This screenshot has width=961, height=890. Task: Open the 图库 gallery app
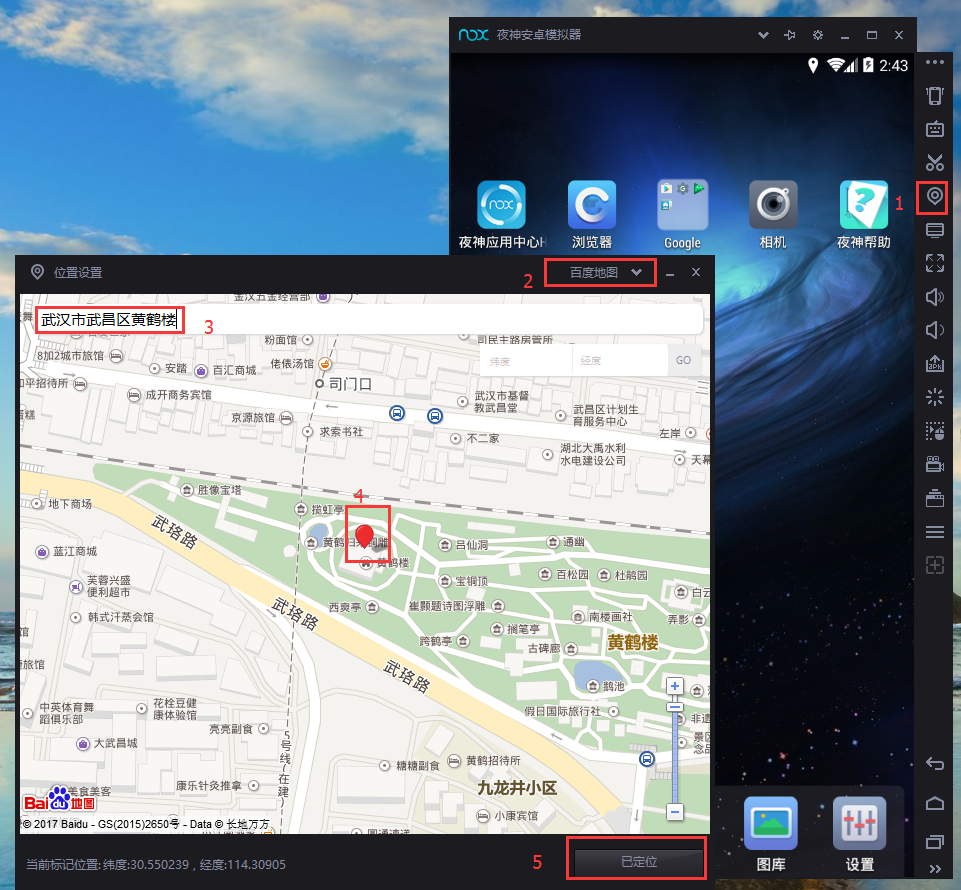[771, 834]
